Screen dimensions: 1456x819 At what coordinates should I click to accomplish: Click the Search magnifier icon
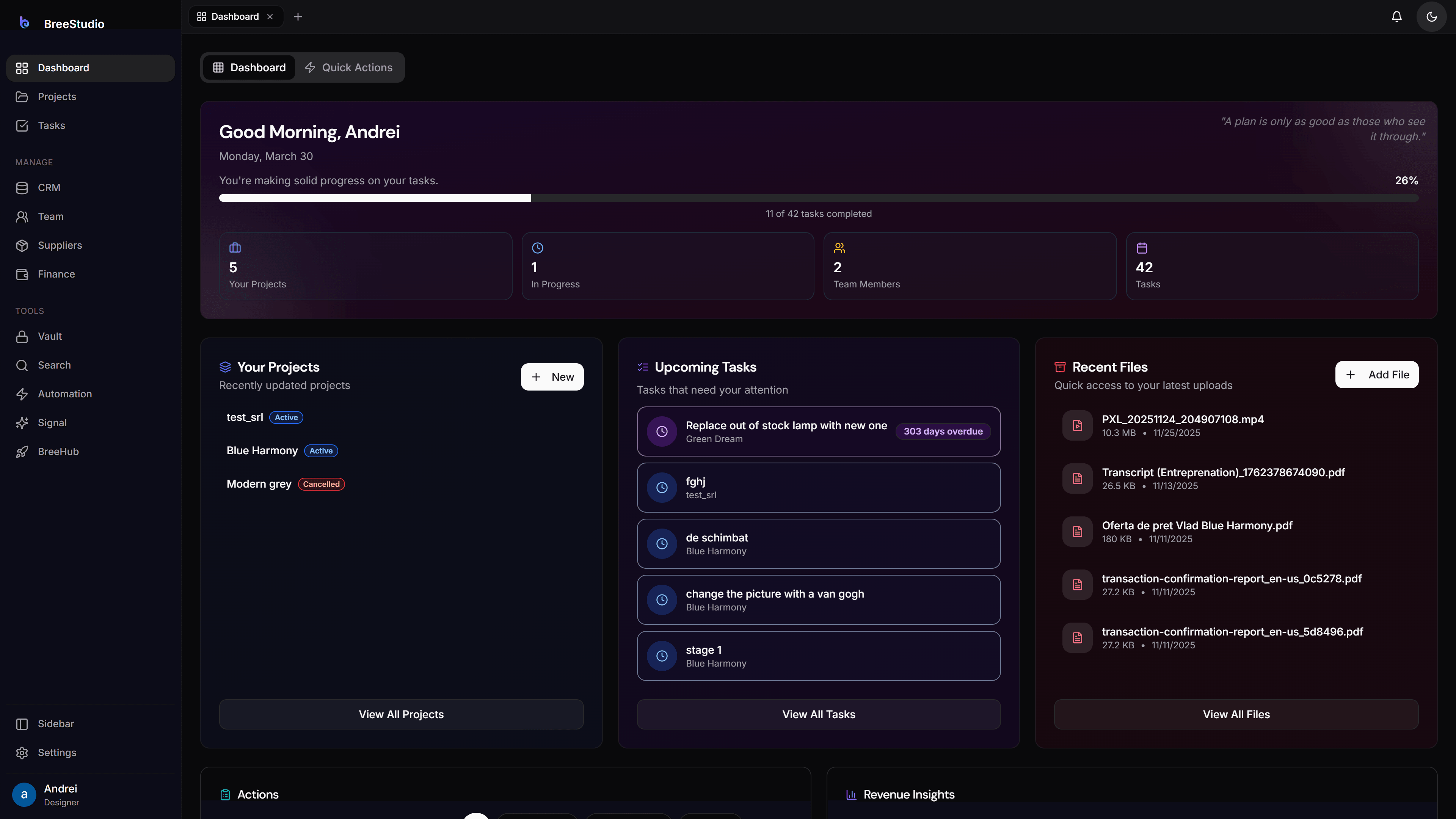pyautogui.click(x=22, y=365)
